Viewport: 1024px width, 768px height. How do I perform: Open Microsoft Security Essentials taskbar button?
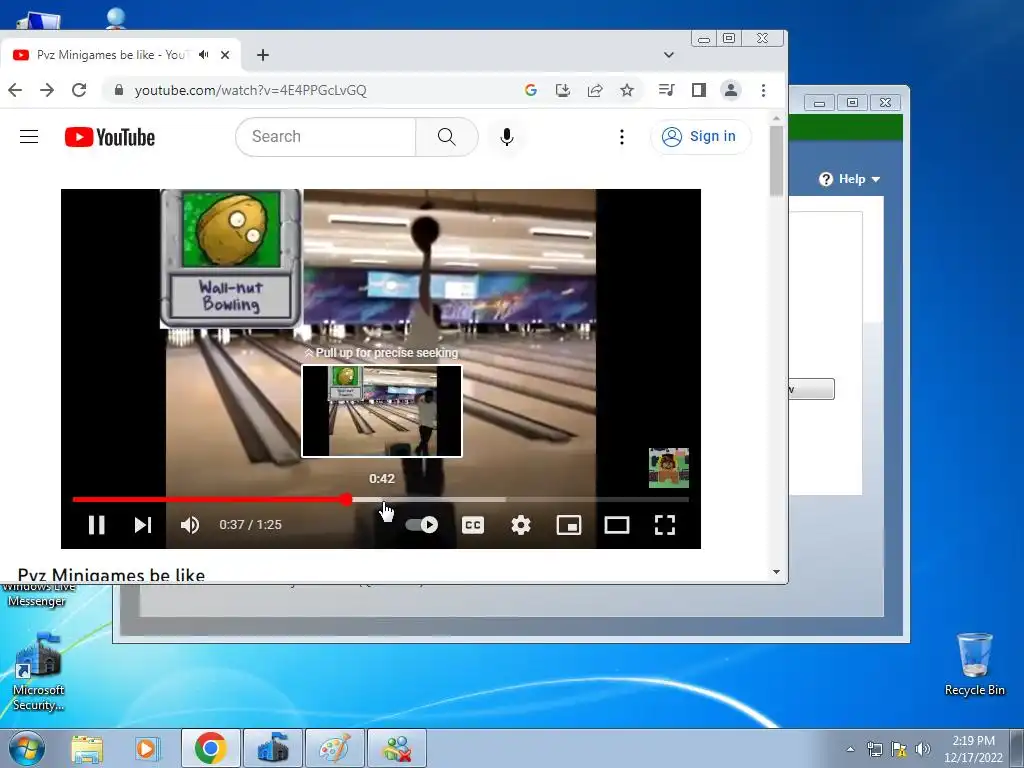point(272,748)
